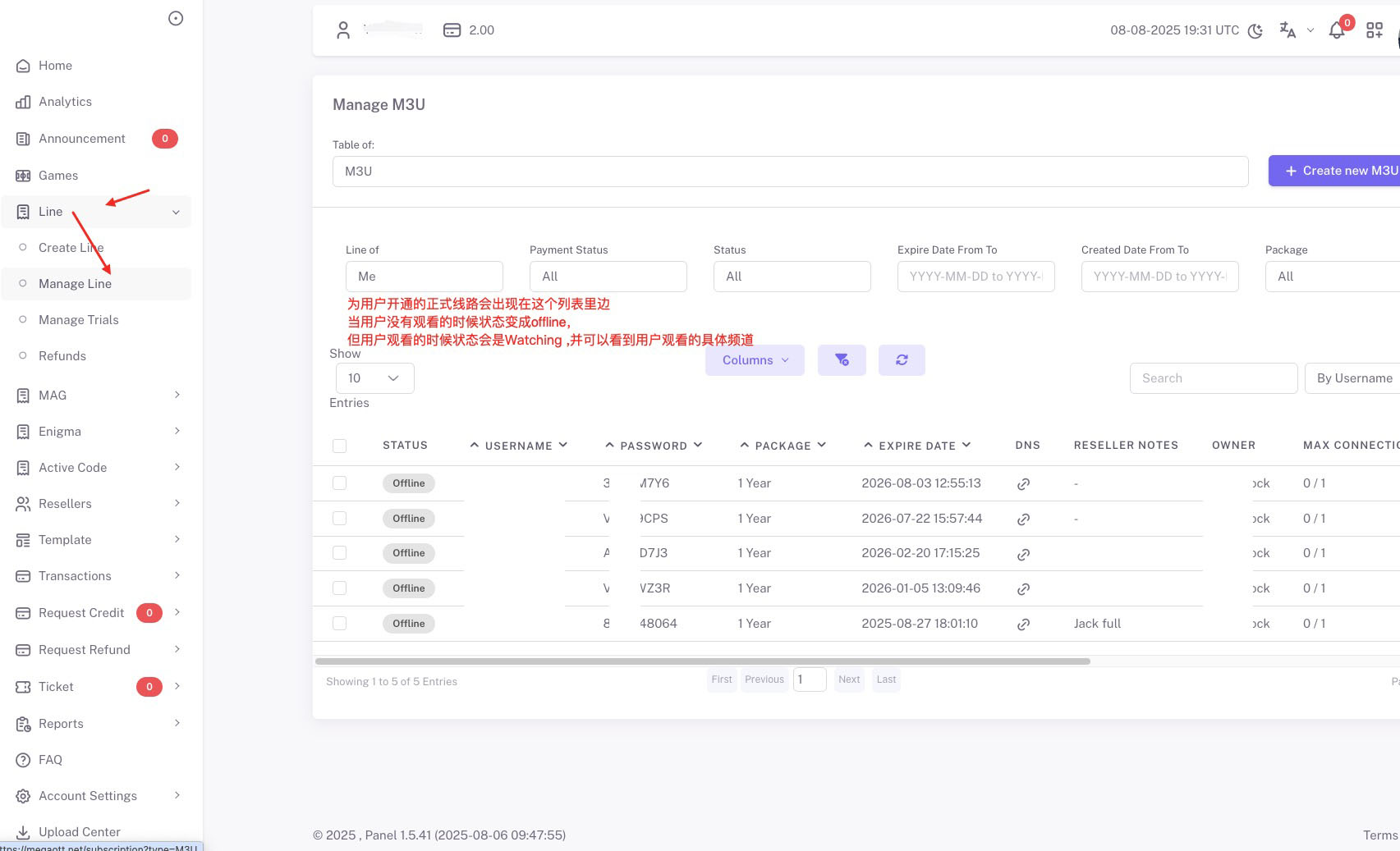Open the Line of Me dropdown
The image size is (1400, 851).
click(424, 277)
